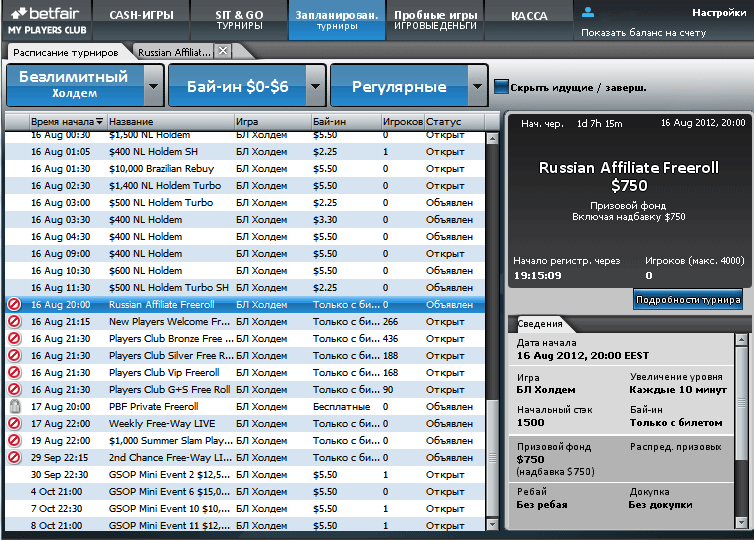754x540 pixels.
Task: Click the user account icon near Настройки
Action: pos(588,13)
